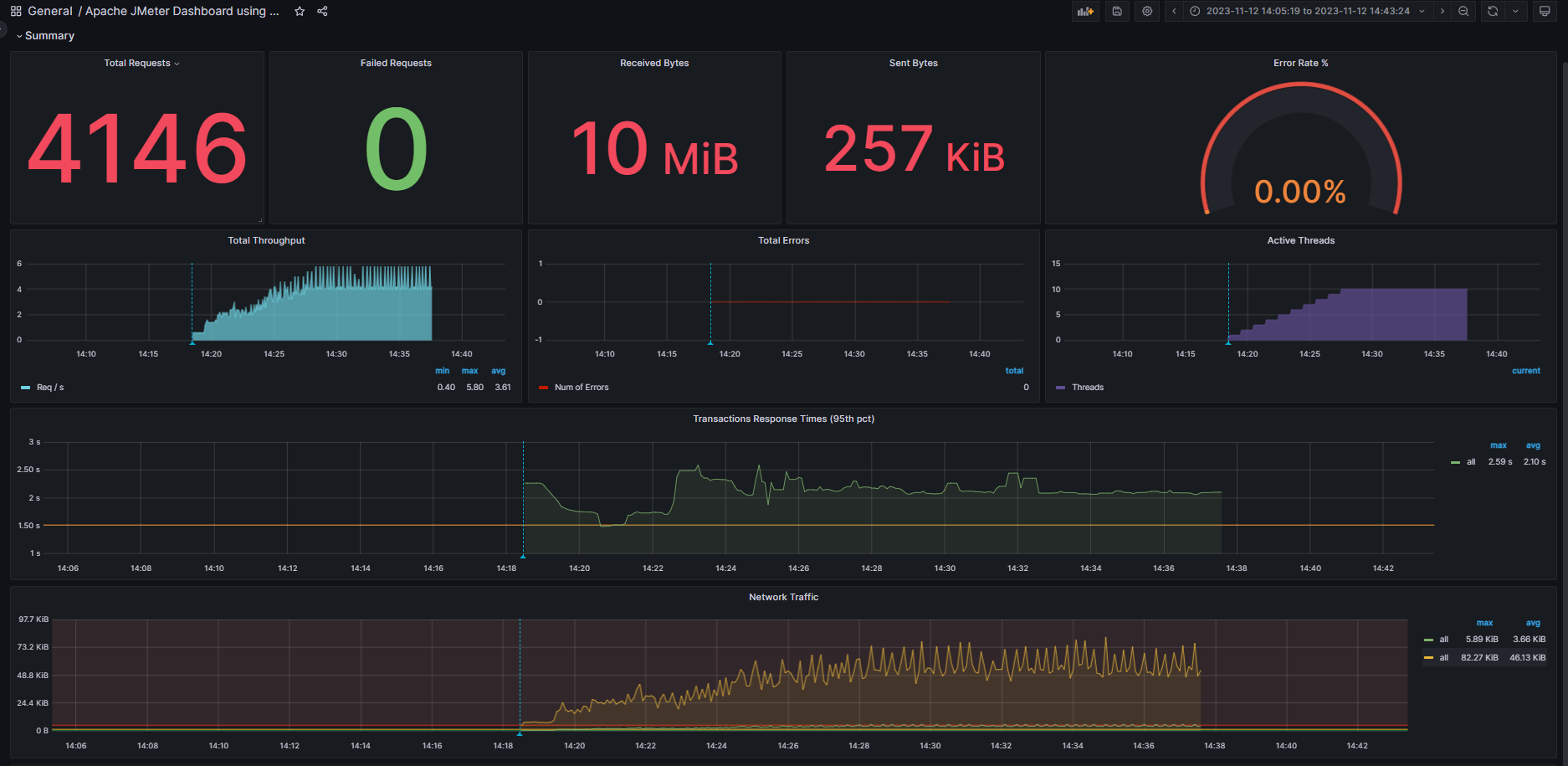The image size is (1568, 766).
Task: Click the 82.27 KiB max value in legend
Action: tap(1479, 658)
